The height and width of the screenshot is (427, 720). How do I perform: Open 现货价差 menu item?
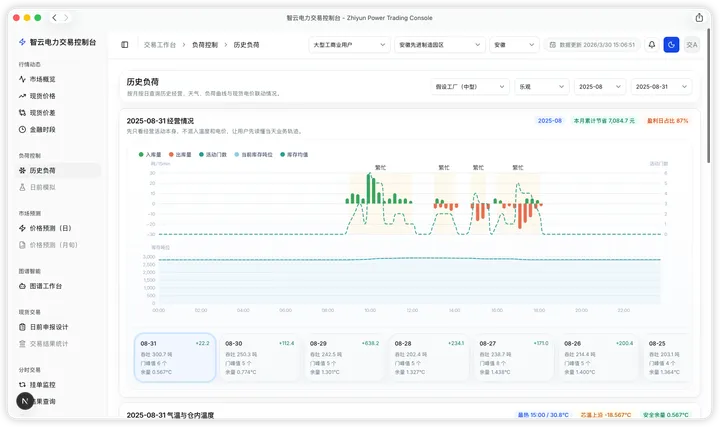58,112
